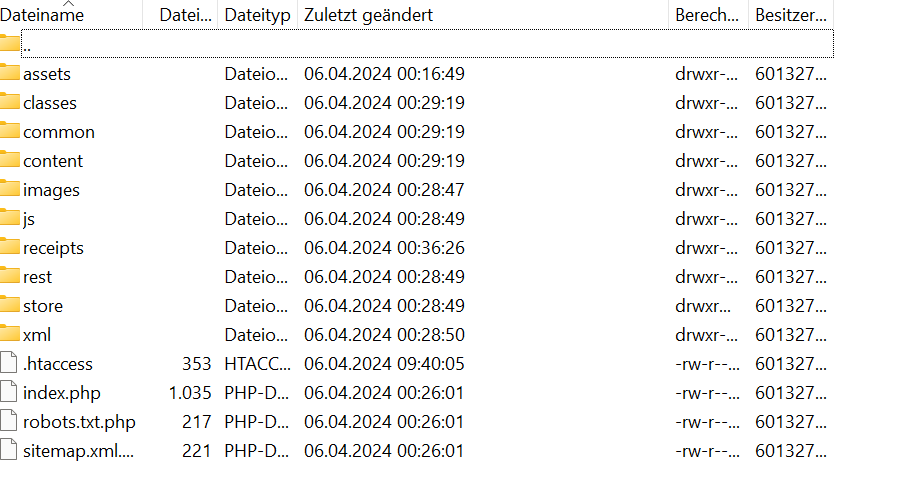Viewport: 900px width, 492px height.
Task: Click the parent directory folder icon
Action: click(x=10, y=43)
